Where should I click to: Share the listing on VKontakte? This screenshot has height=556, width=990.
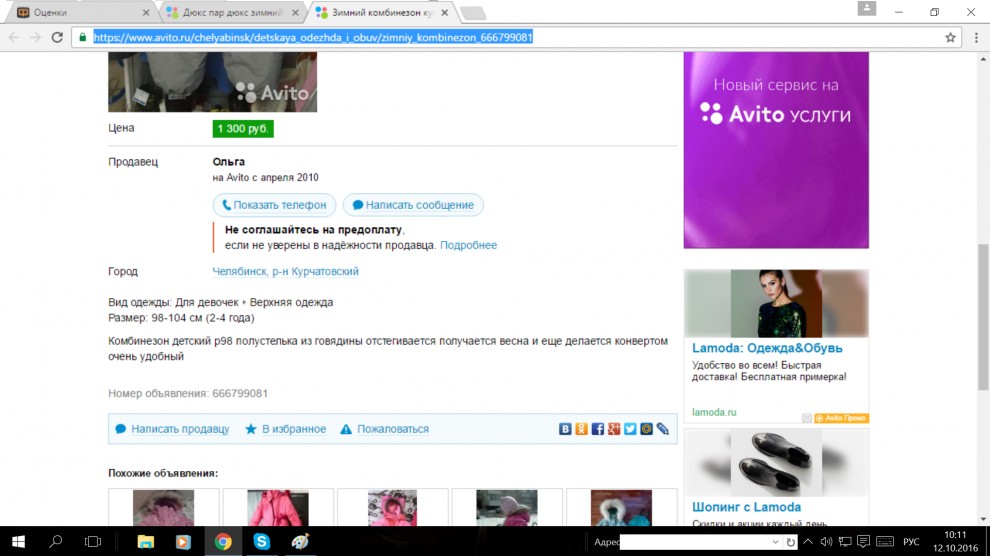click(x=565, y=429)
